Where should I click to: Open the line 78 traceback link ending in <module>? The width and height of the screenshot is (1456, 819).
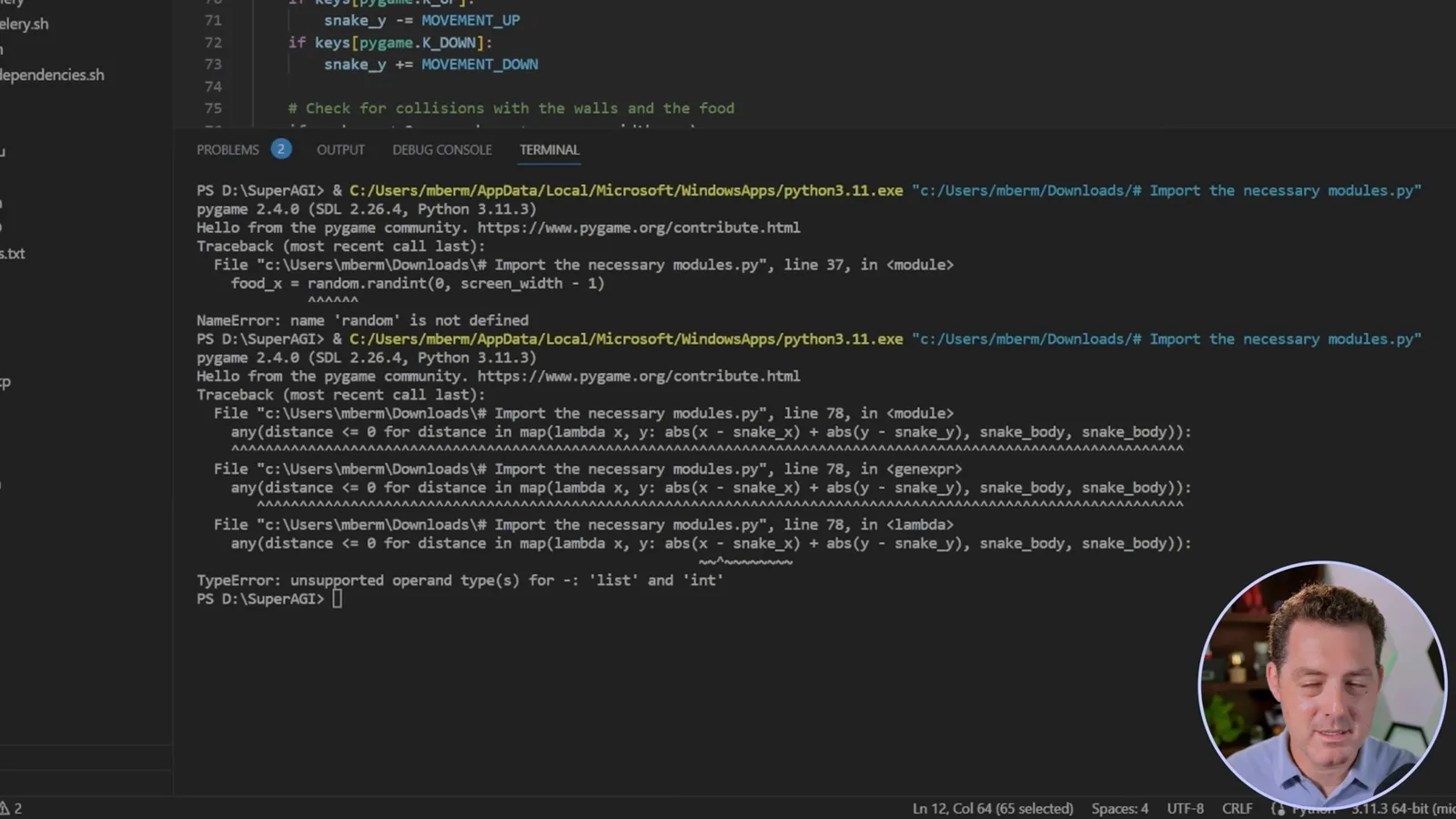coord(583,413)
